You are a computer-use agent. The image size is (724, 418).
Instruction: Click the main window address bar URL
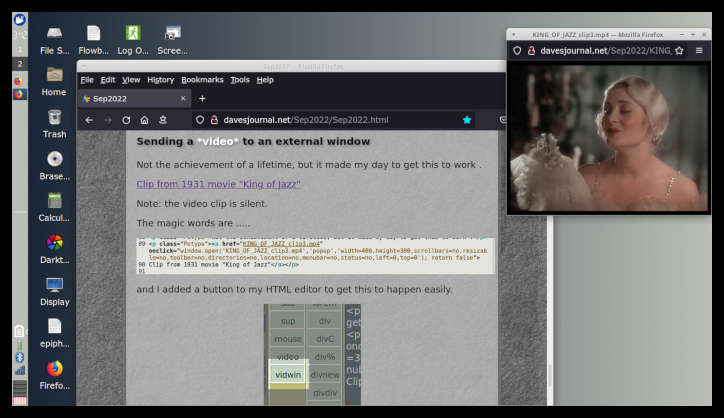pos(305,120)
